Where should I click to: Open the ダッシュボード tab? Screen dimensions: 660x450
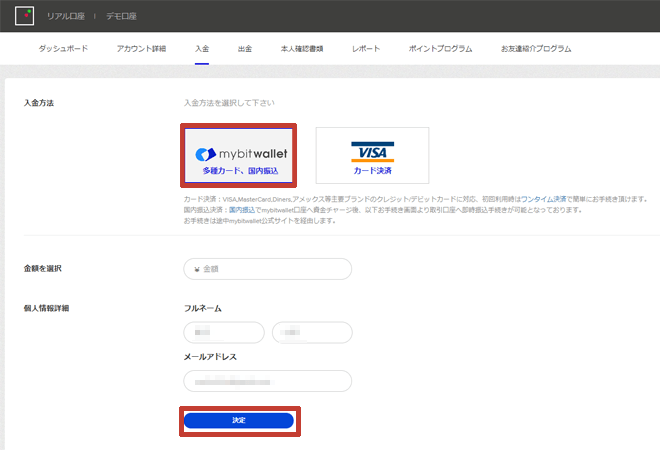coord(64,48)
